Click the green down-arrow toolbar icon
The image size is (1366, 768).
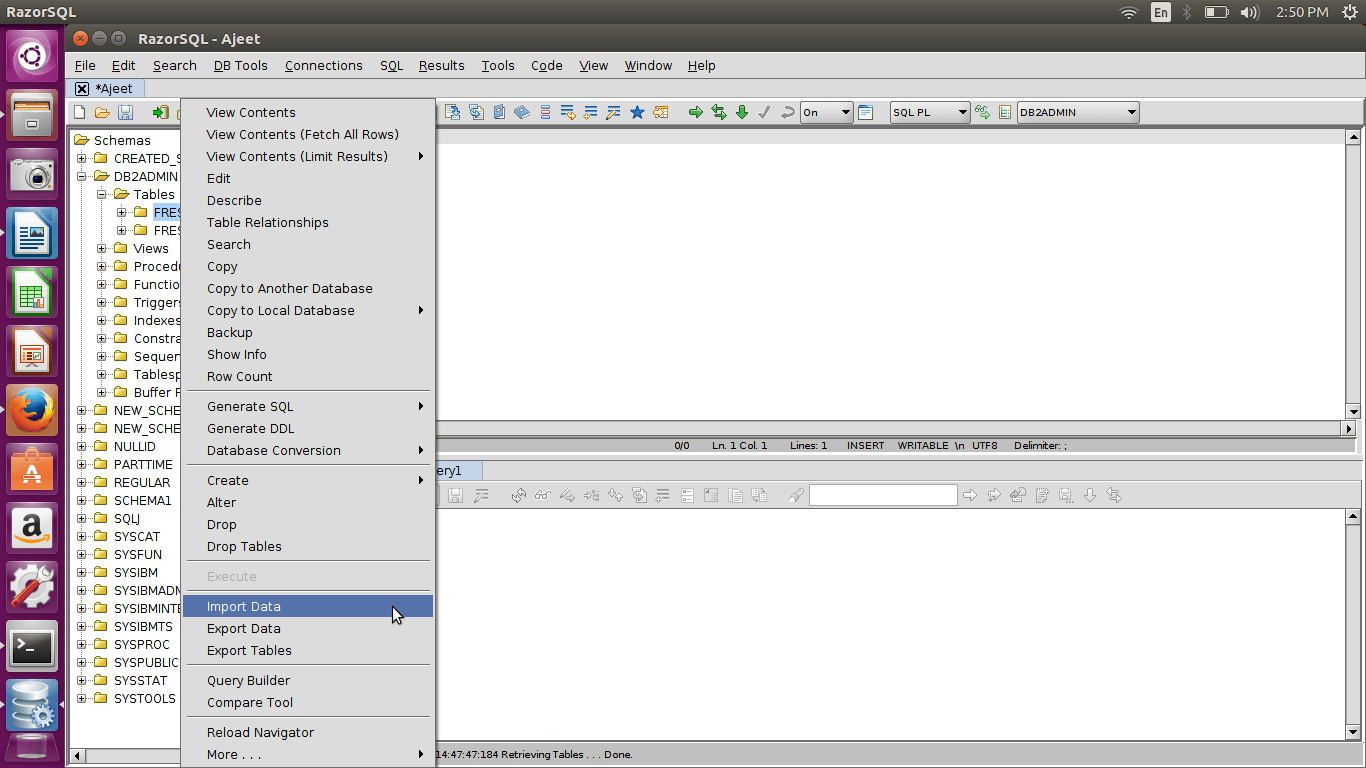pos(742,112)
